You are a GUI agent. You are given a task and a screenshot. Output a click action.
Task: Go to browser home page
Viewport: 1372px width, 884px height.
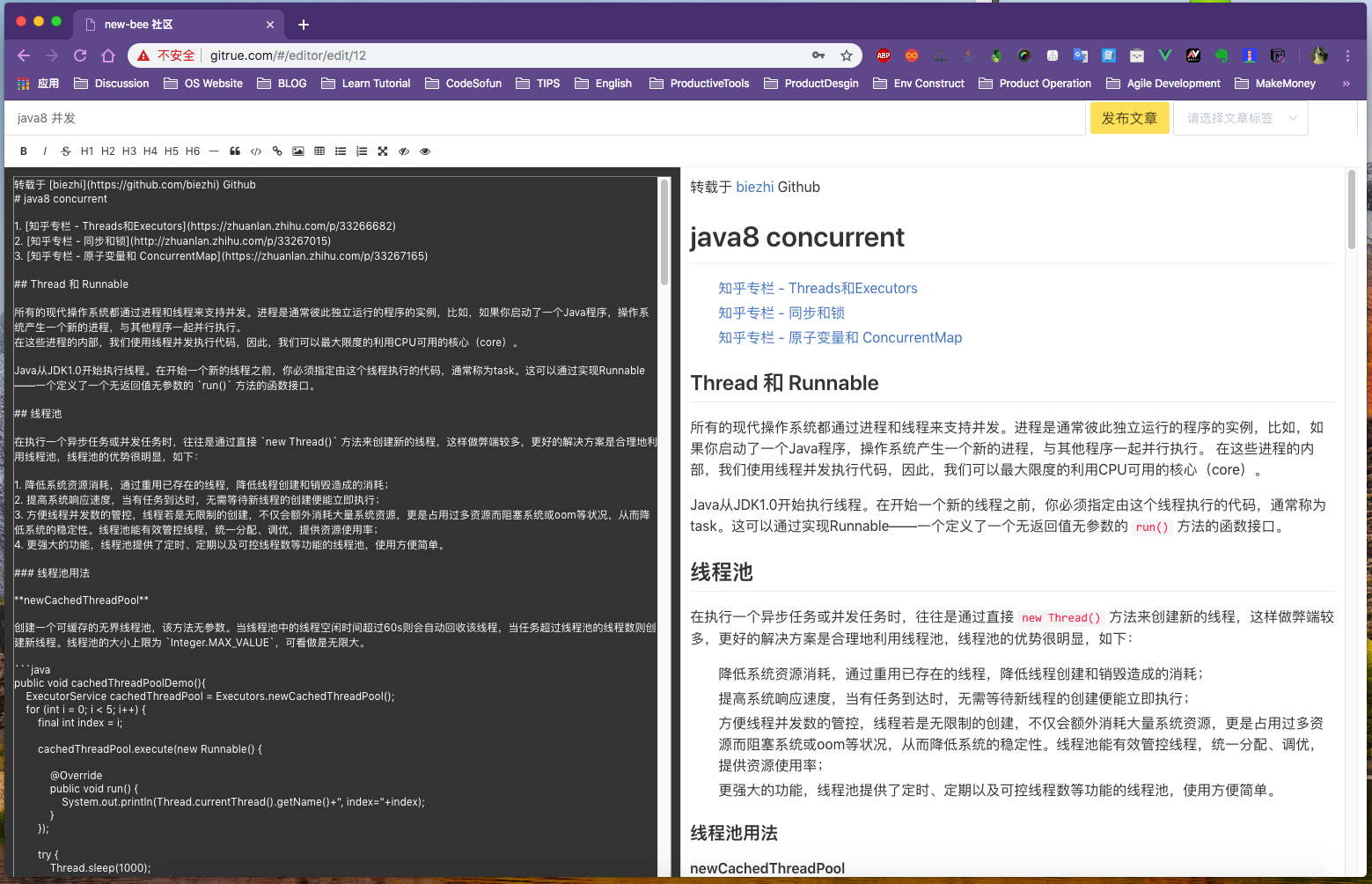108,55
